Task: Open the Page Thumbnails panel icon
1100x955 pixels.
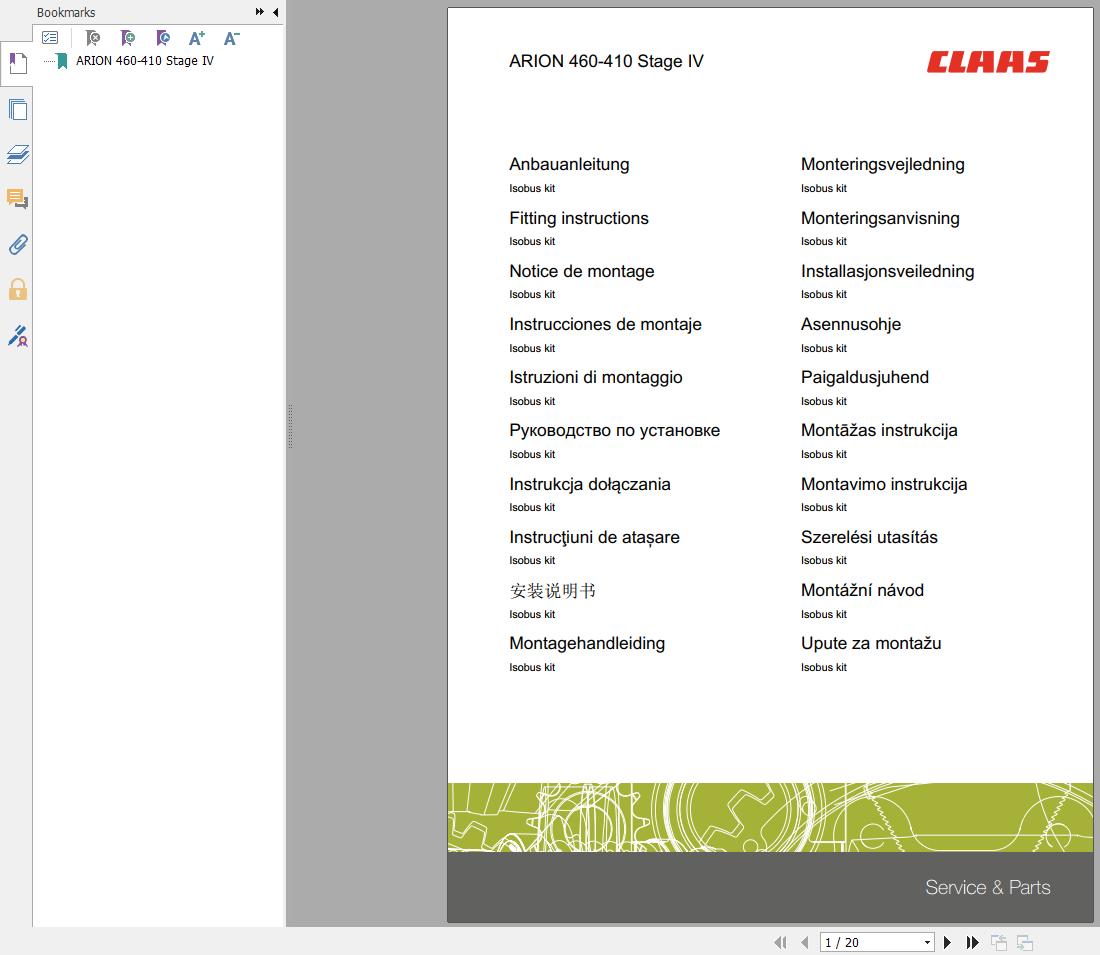Action: (x=18, y=109)
